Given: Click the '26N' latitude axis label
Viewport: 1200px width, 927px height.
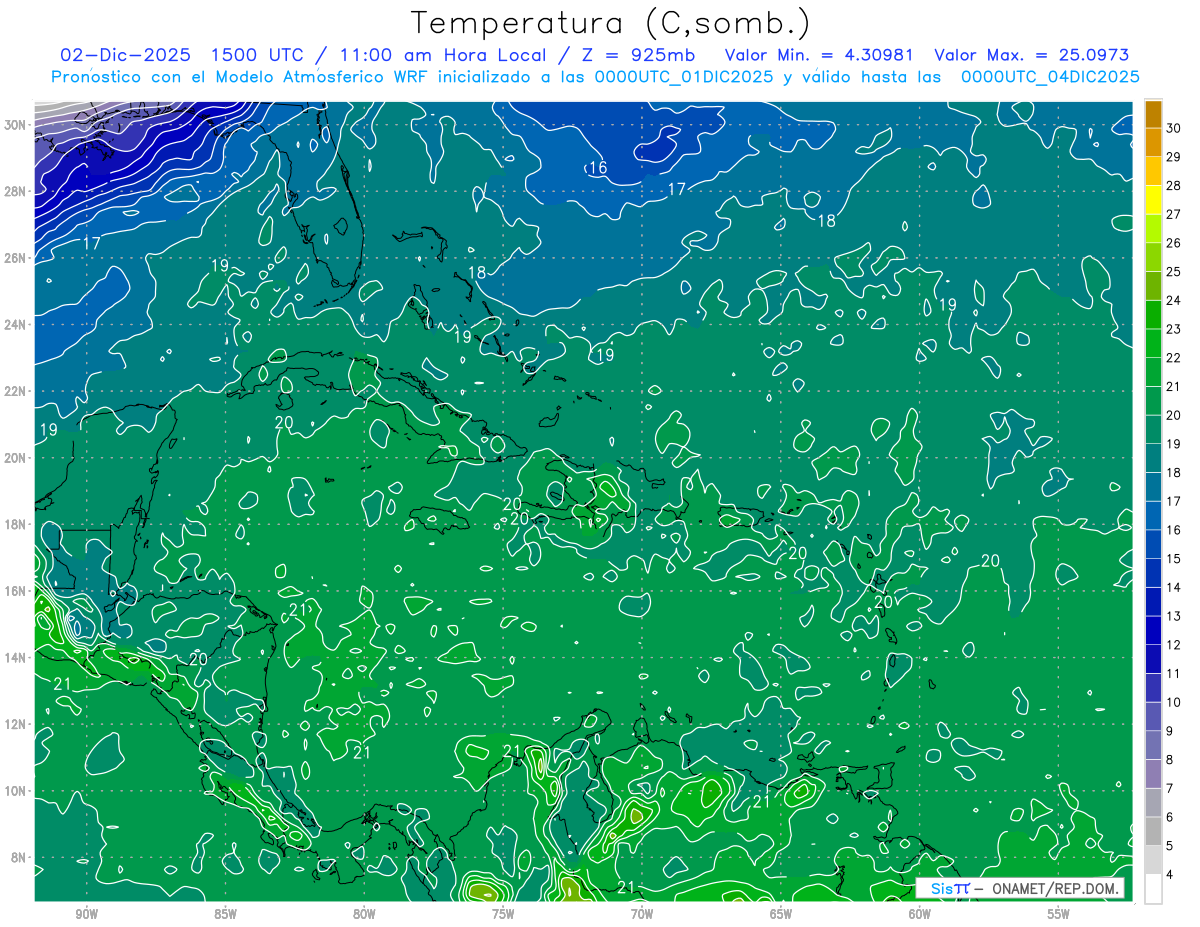Looking at the screenshot, I should pos(16,258).
